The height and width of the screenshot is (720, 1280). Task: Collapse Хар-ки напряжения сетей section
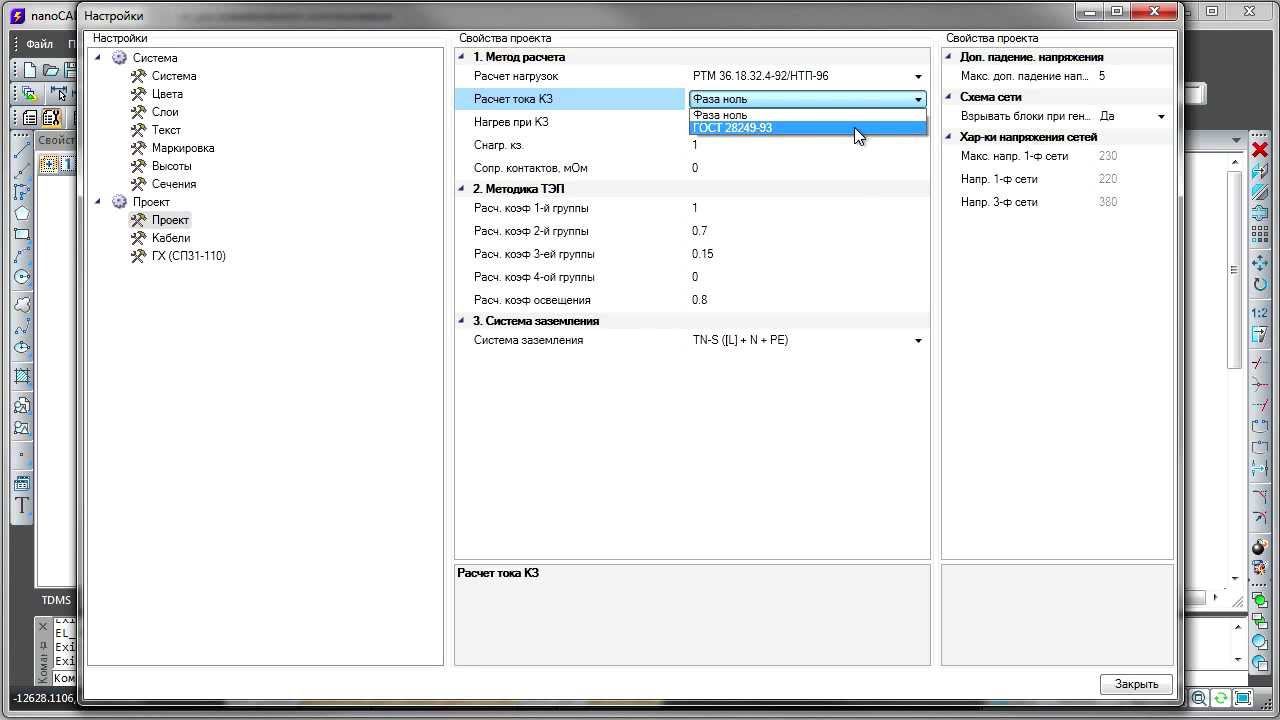click(948, 137)
